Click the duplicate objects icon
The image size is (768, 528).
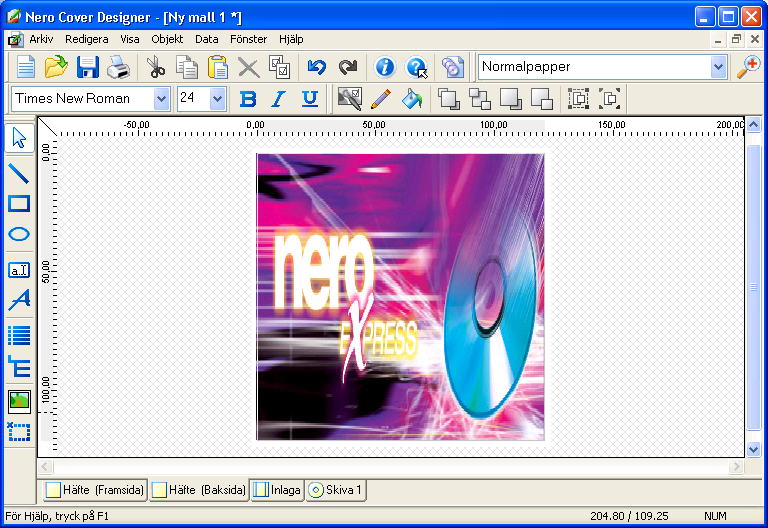[280, 67]
